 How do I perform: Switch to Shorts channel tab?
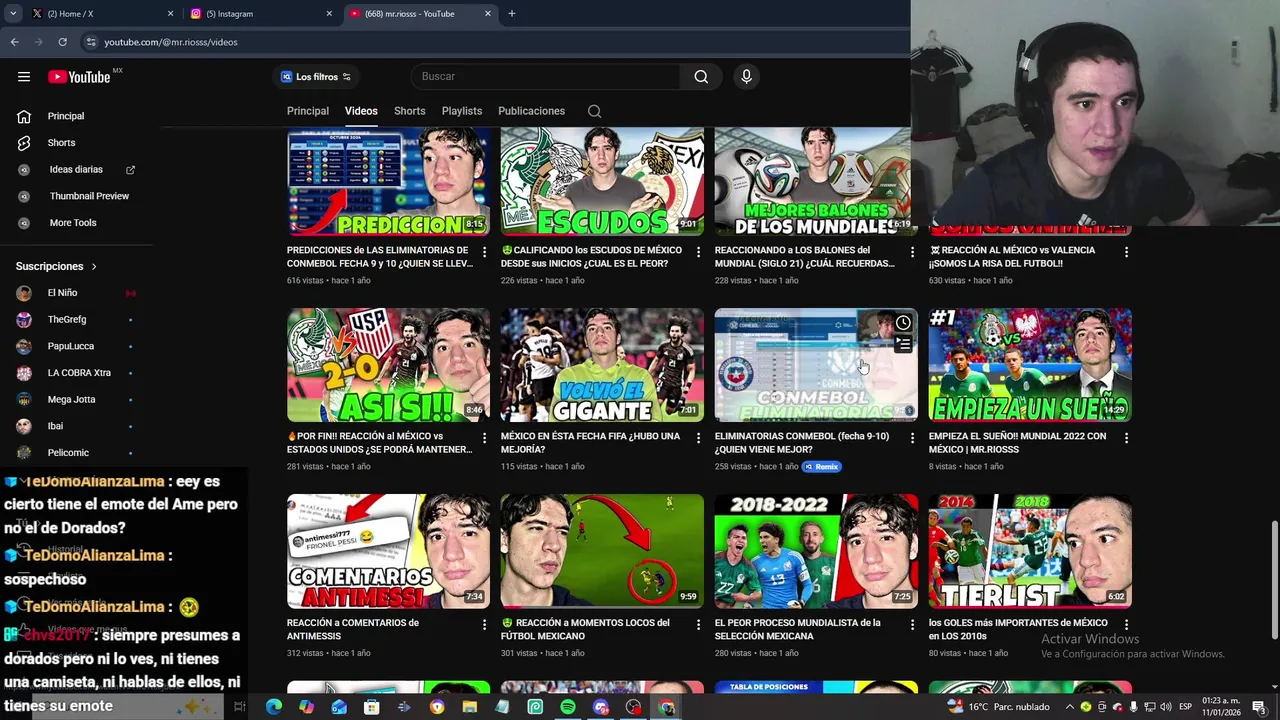(x=409, y=111)
